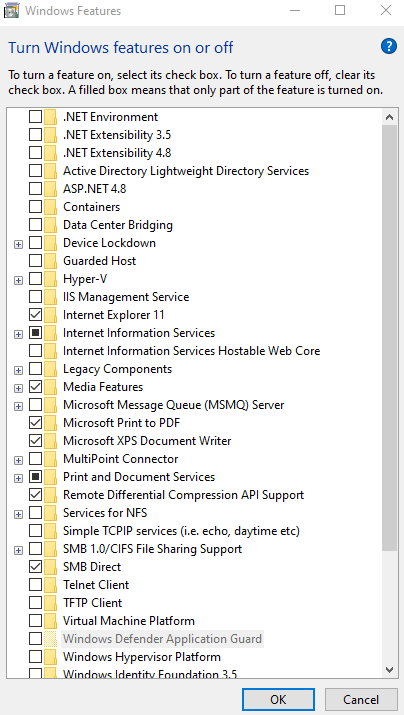Expand Internet Information Services plus sign
404x715 pixels.
pyautogui.click(x=18, y=334)
